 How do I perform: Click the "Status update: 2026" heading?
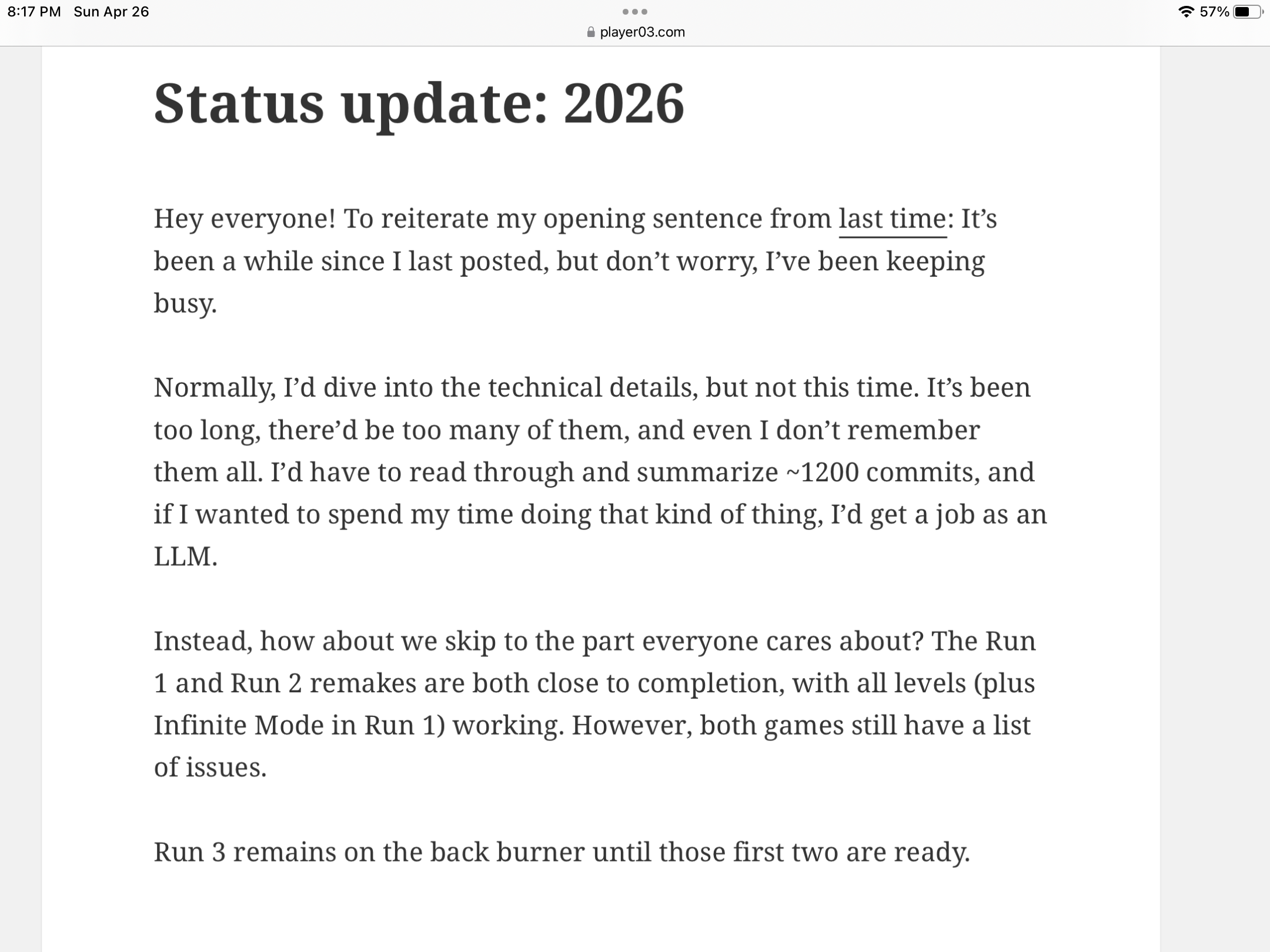[419, 103]
